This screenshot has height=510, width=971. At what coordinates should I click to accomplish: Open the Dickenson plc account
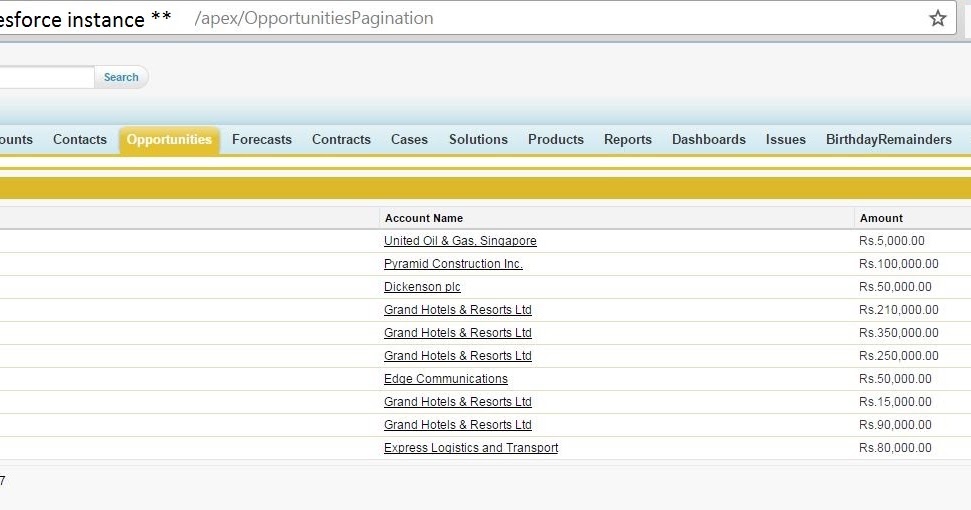[x=422, y=287]
